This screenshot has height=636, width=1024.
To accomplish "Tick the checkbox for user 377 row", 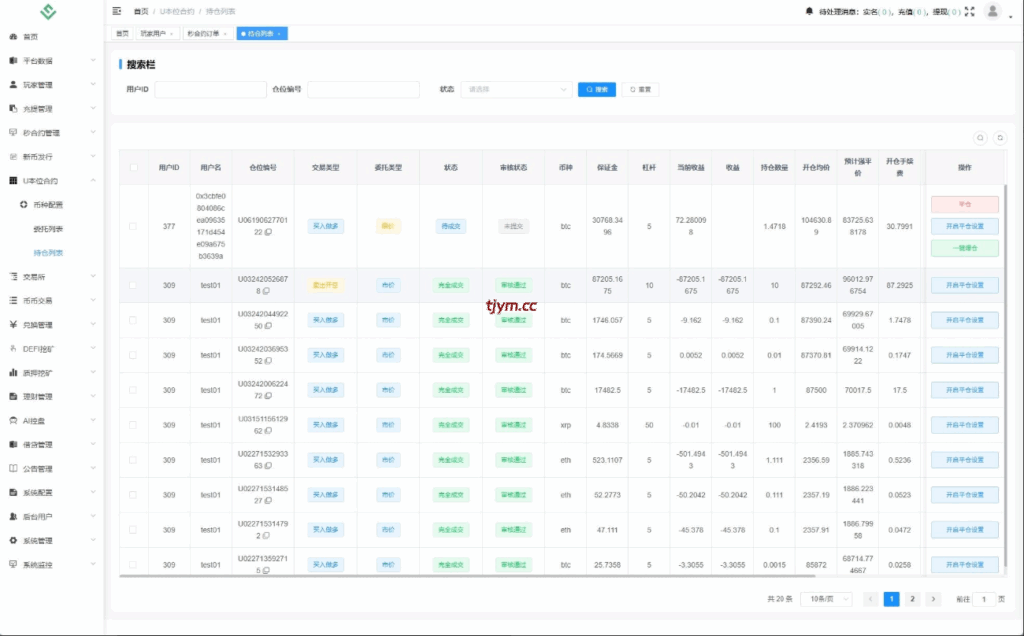I will click(133, 227).
